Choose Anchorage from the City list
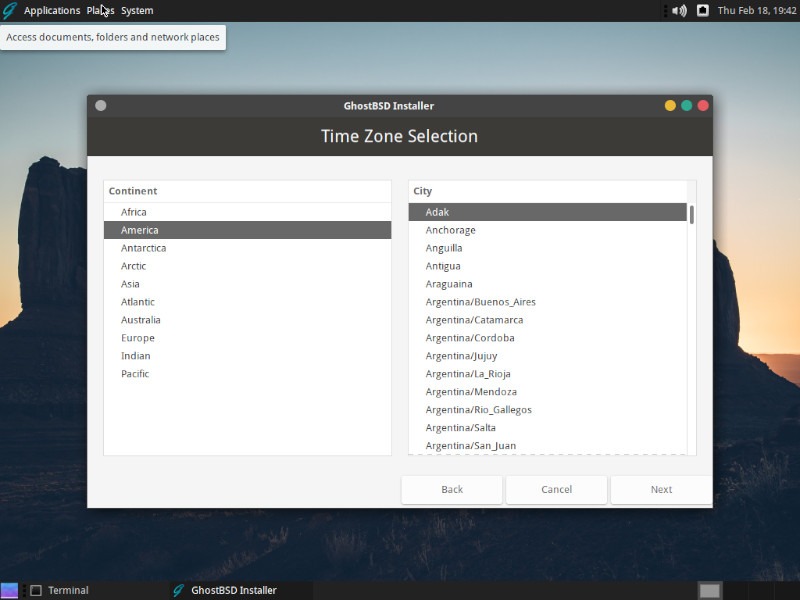 pos(450,230)
